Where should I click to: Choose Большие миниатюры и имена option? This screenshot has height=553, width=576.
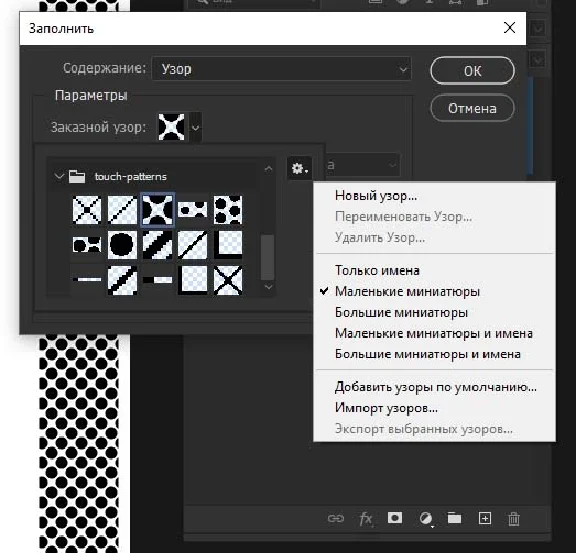434,354
